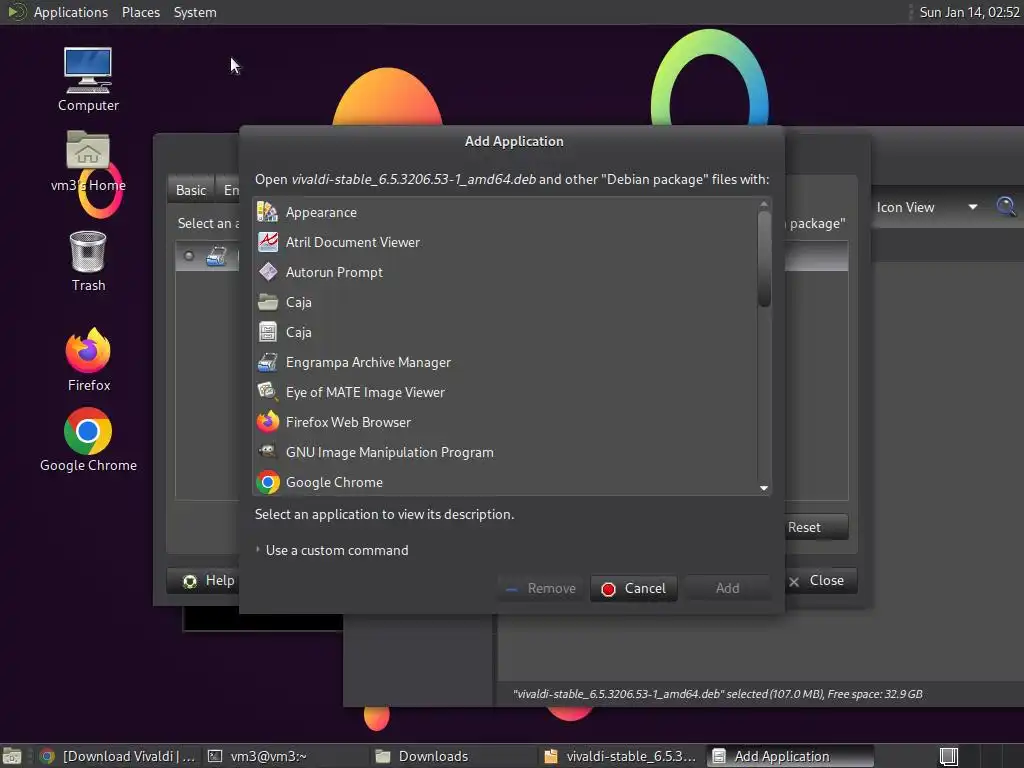Screen dimensions: 1024x768
Task: Switch to the Basic tab in Properties
Action: [x=191, y=190]
